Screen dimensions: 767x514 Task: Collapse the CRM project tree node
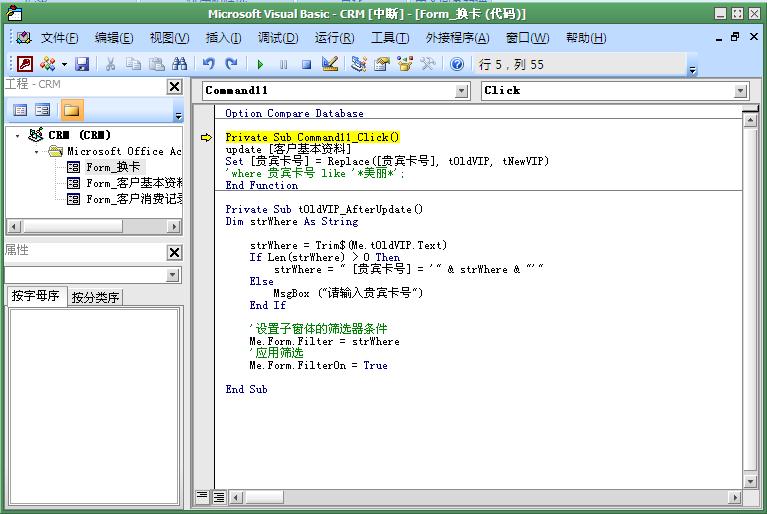pos(18,135)
